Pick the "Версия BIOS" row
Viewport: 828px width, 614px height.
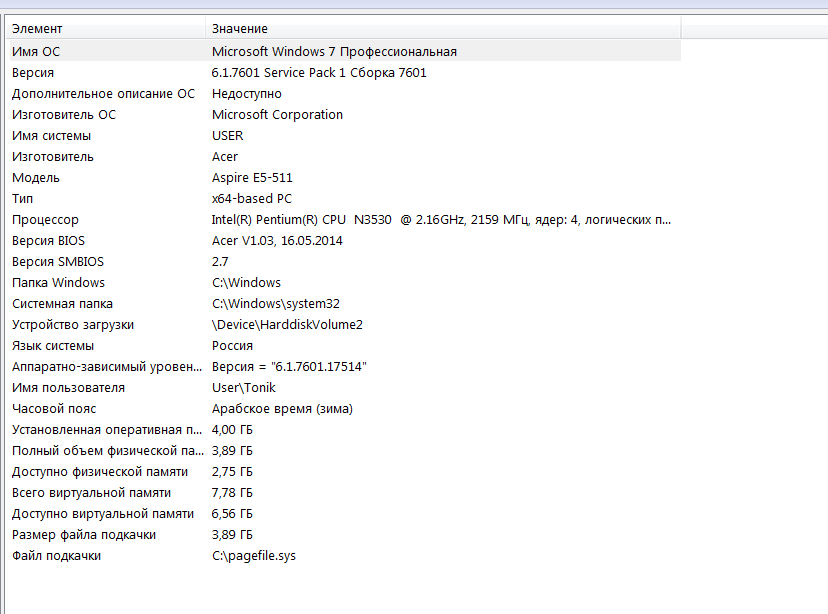coord(48,241)
